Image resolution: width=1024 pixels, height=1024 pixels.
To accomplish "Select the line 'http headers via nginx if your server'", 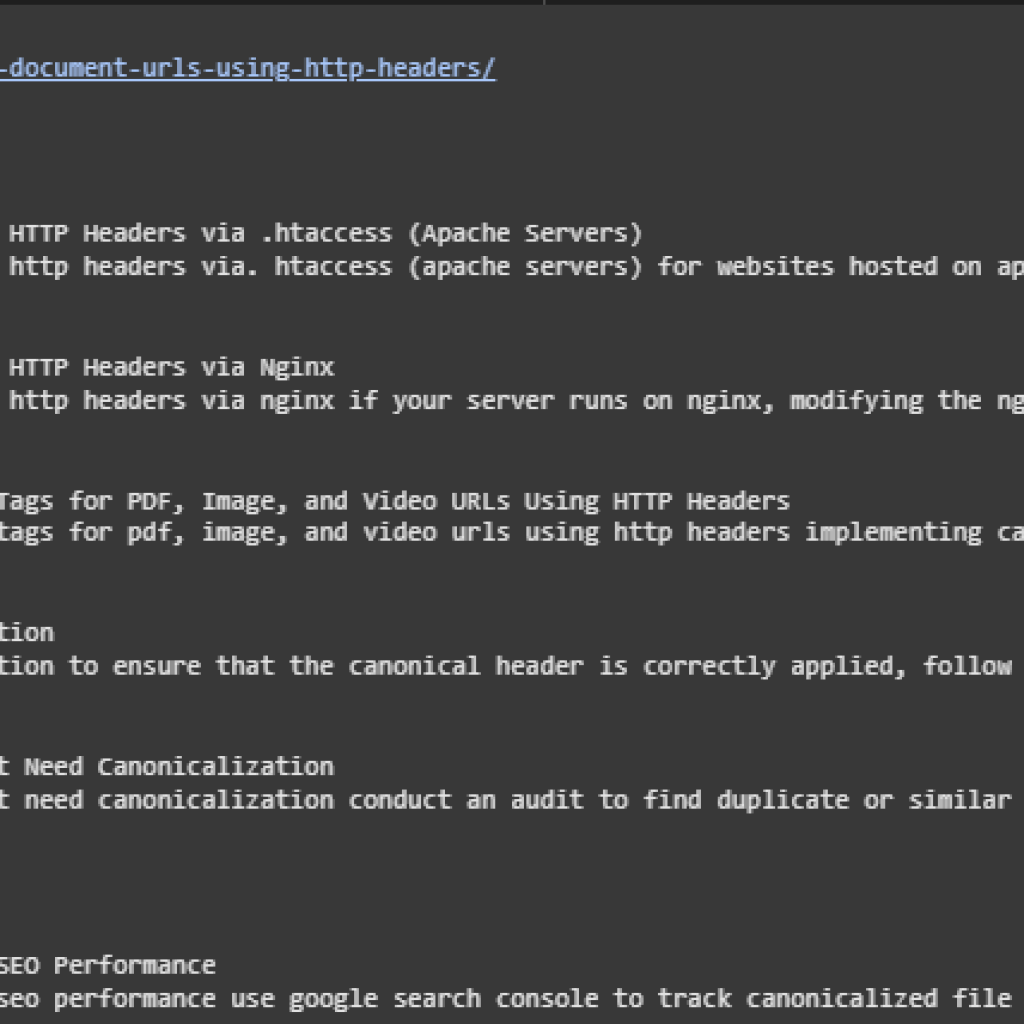I will point(281,401).
